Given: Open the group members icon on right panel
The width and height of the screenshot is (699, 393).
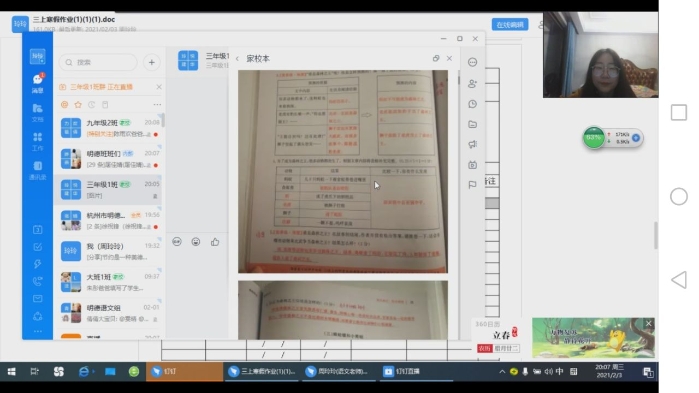Looking at the screenshot, I should pyautogui.click(x=473, y=83).
